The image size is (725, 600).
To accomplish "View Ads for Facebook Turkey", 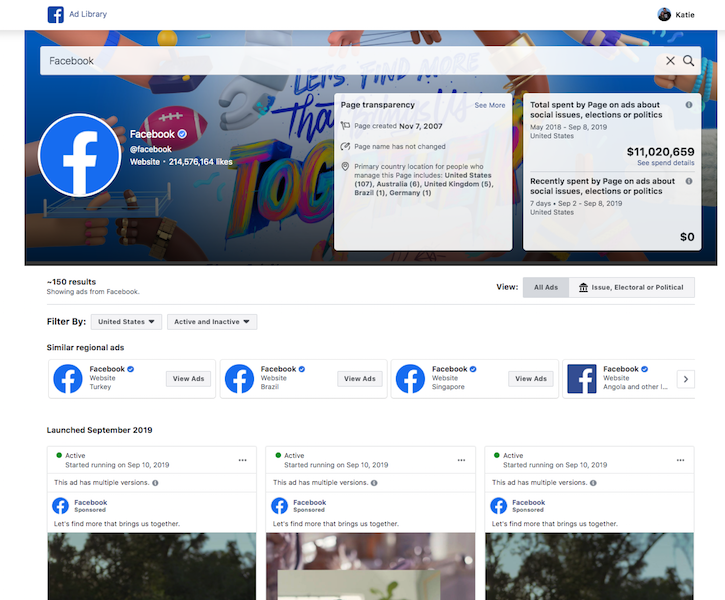I will click(188, 379).
